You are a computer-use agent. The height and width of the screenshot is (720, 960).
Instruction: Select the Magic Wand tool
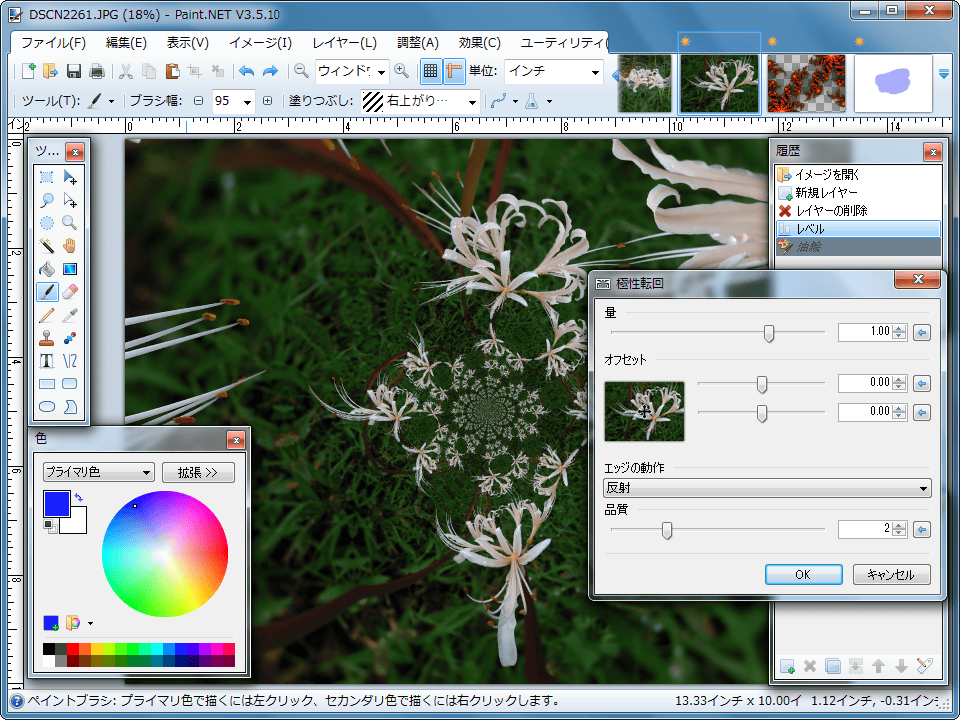[x=47, y=245]
